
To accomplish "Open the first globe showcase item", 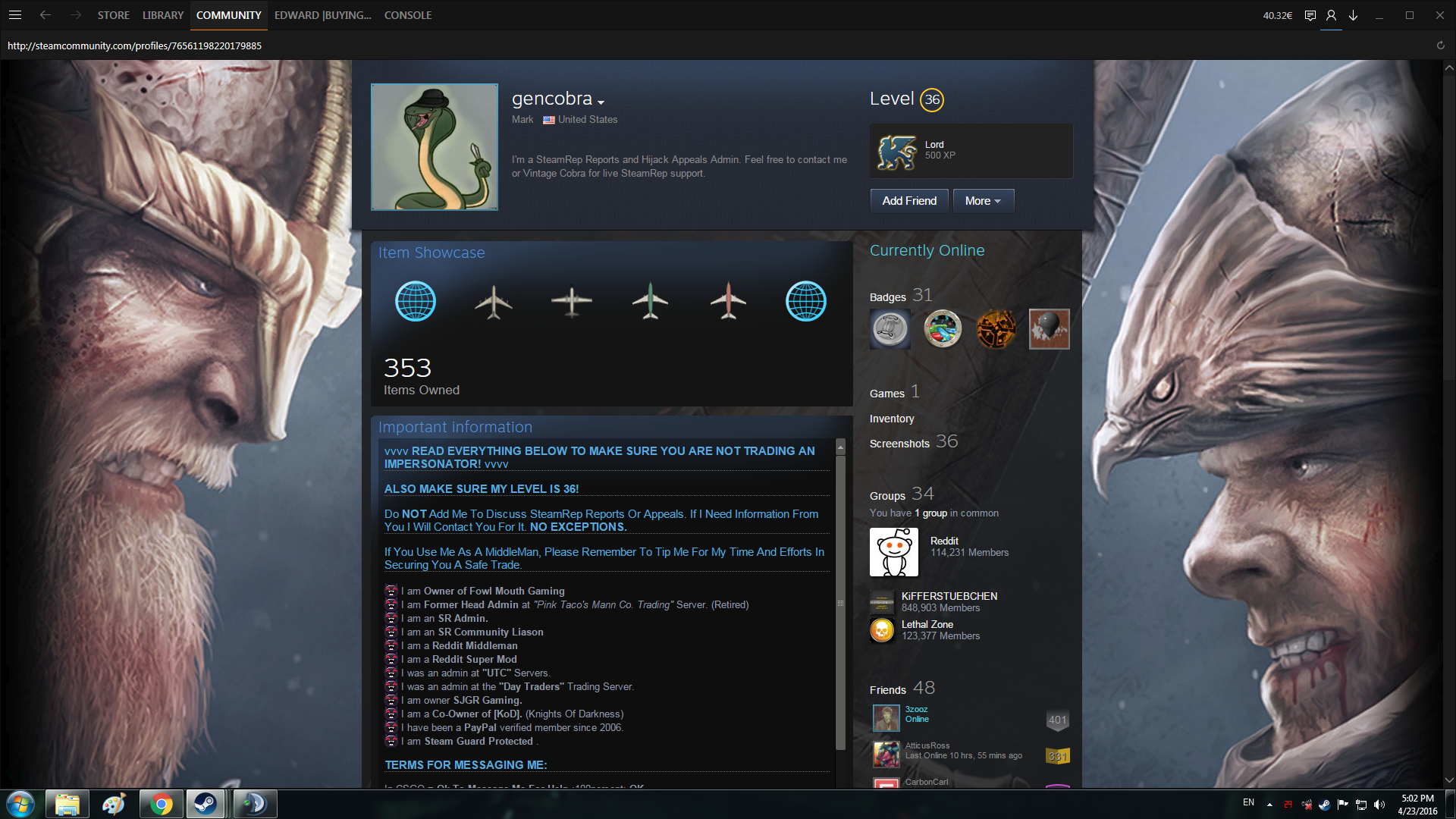I will [416, 302].
